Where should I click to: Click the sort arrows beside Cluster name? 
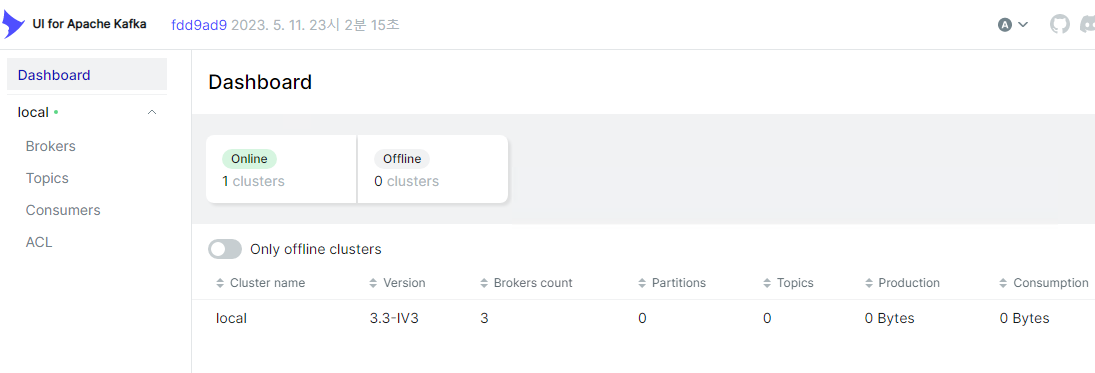(219, 283)
